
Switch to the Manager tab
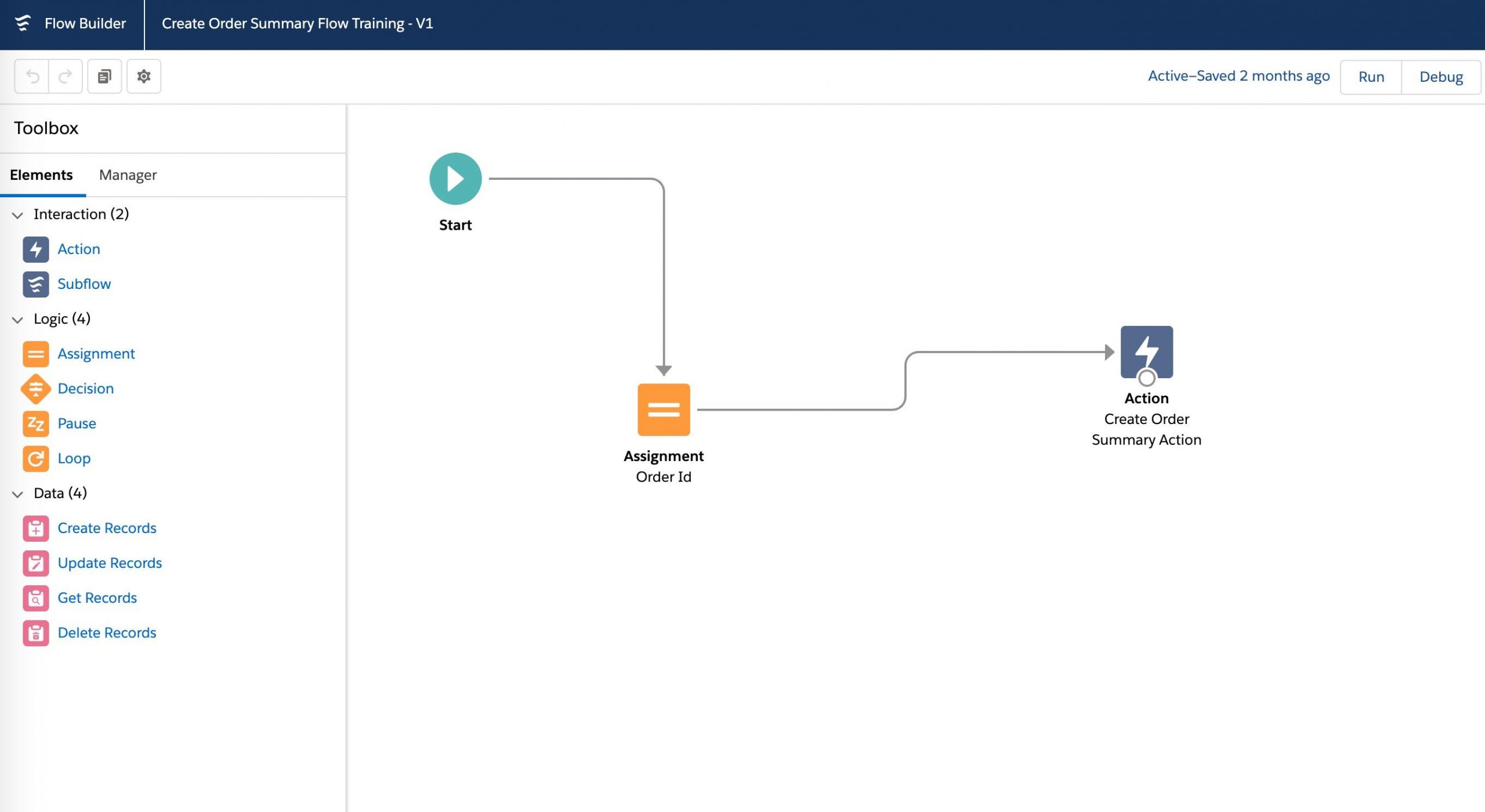[x=128, y=175]
